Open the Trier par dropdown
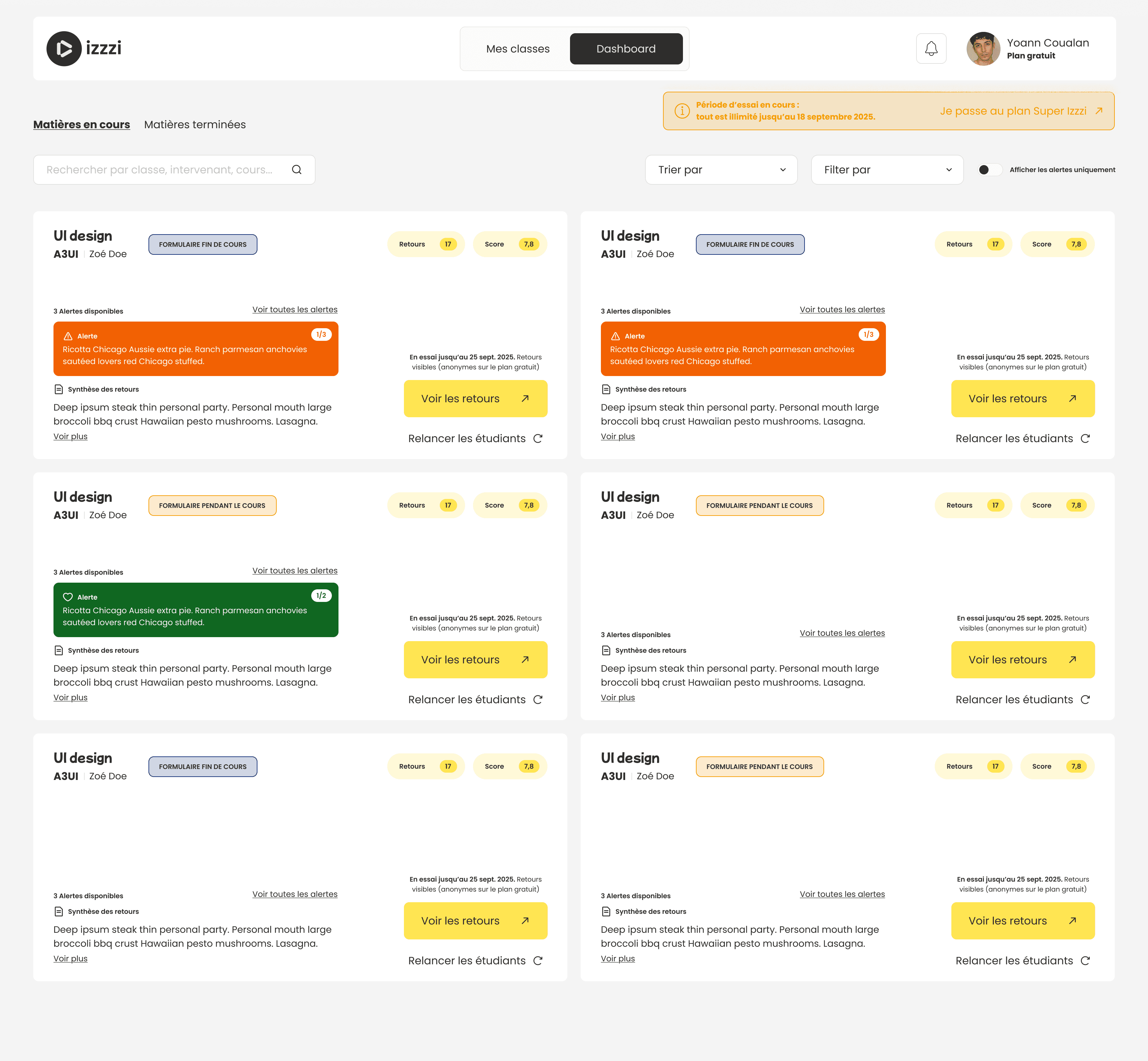Image resolution: width=1148 pixels, height=1061 pixels. coord(721,169)
